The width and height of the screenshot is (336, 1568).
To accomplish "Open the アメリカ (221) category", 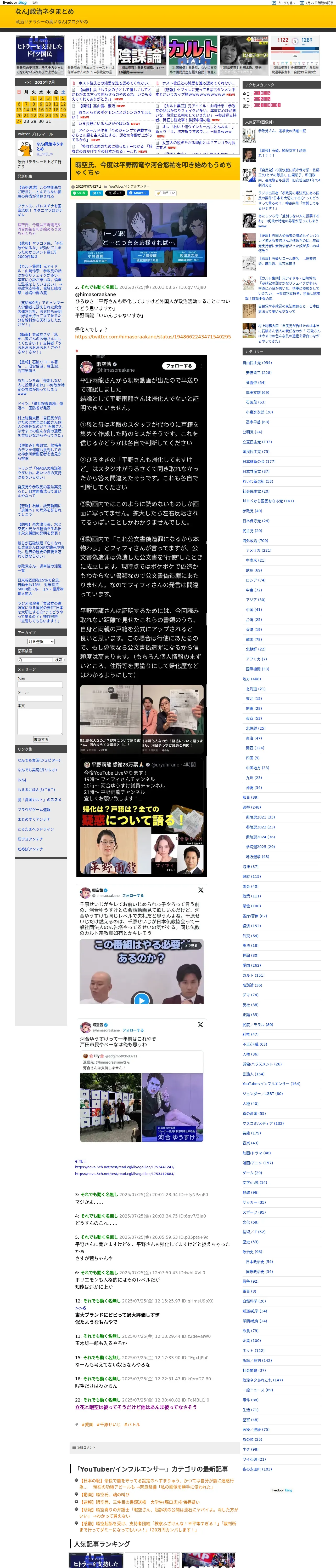I will (x=259, y=550).
